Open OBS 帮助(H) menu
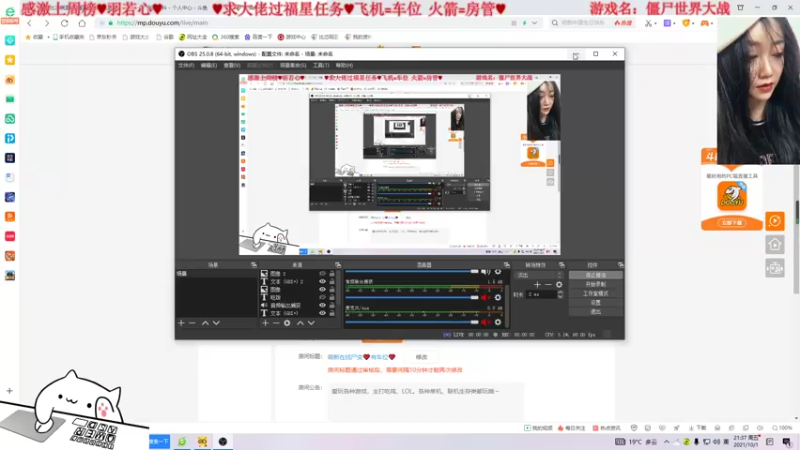 (x=344, y=65)
